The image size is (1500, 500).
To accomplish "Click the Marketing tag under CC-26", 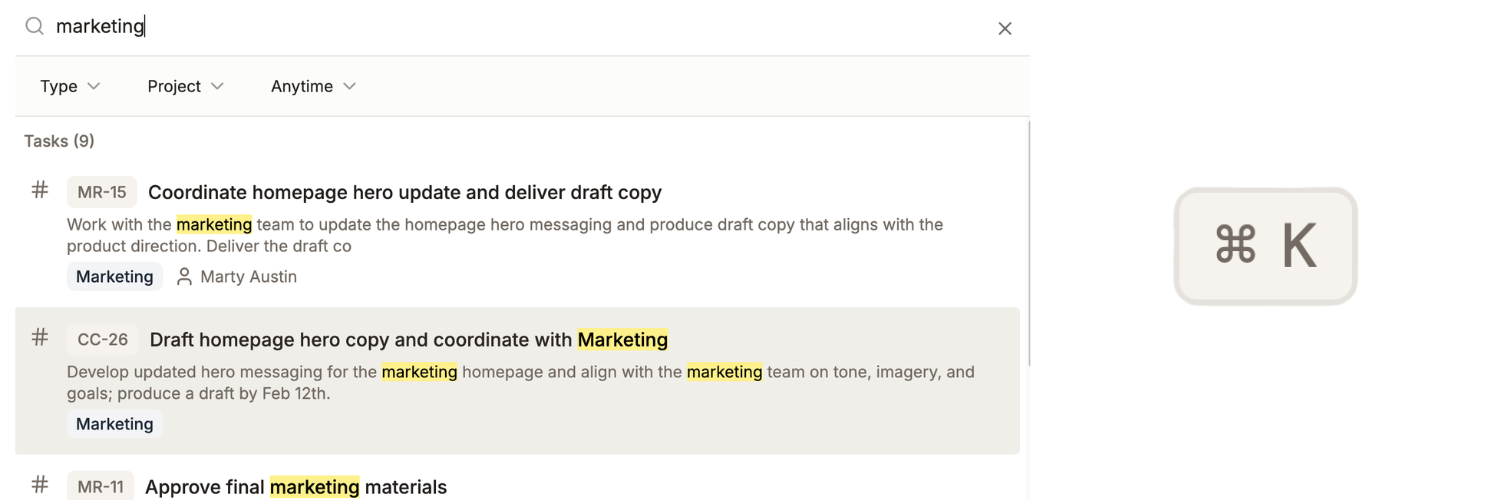I will (x=115, y=424).
